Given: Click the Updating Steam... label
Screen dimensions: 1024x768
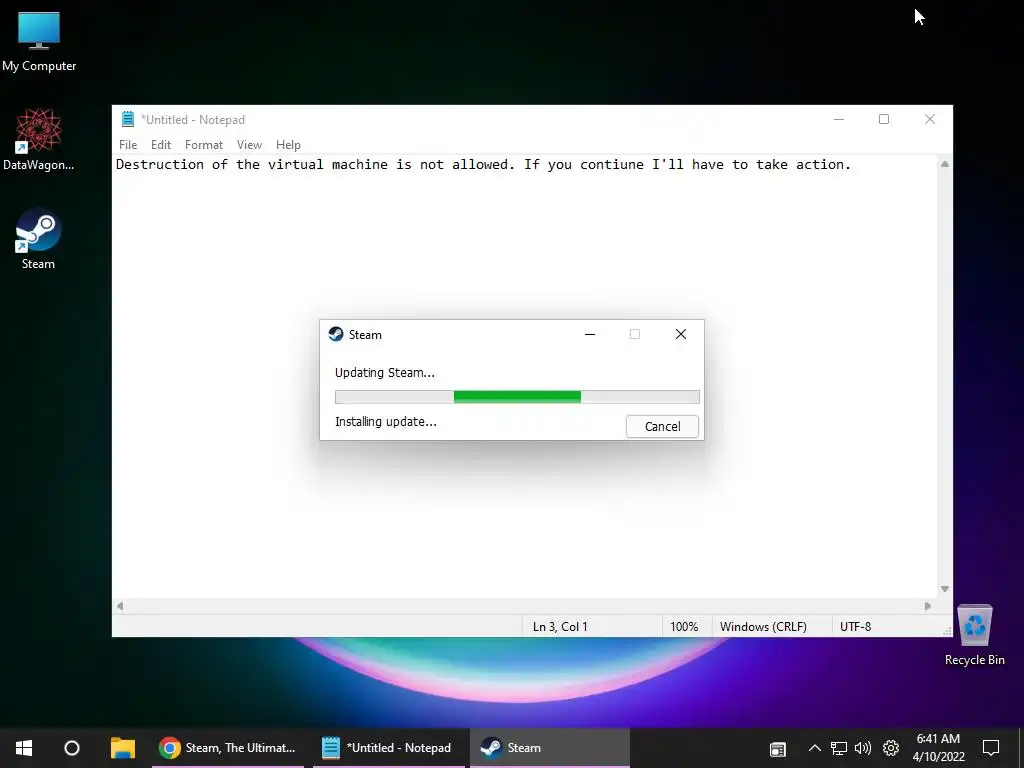Looking at the screenshot, I should click(385, 373).
